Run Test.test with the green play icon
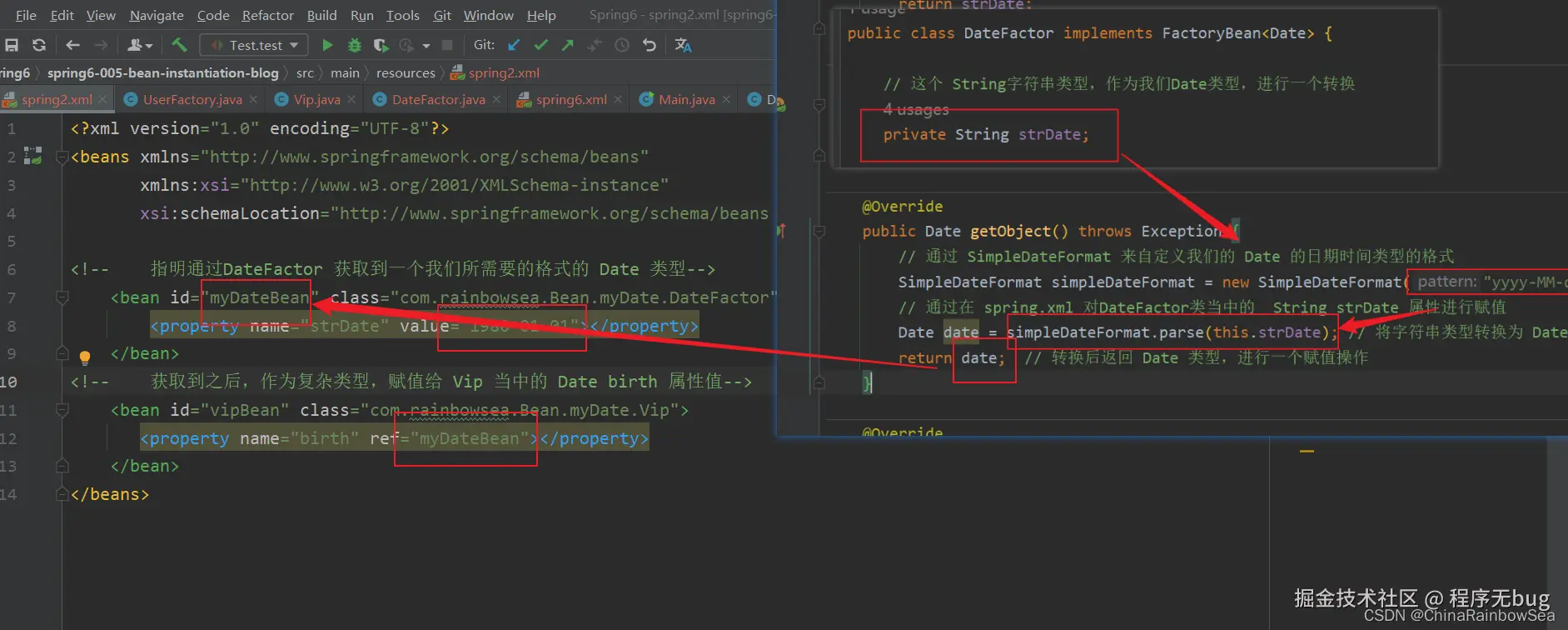This screenshot has height=630, width=1568. (327, 45)
